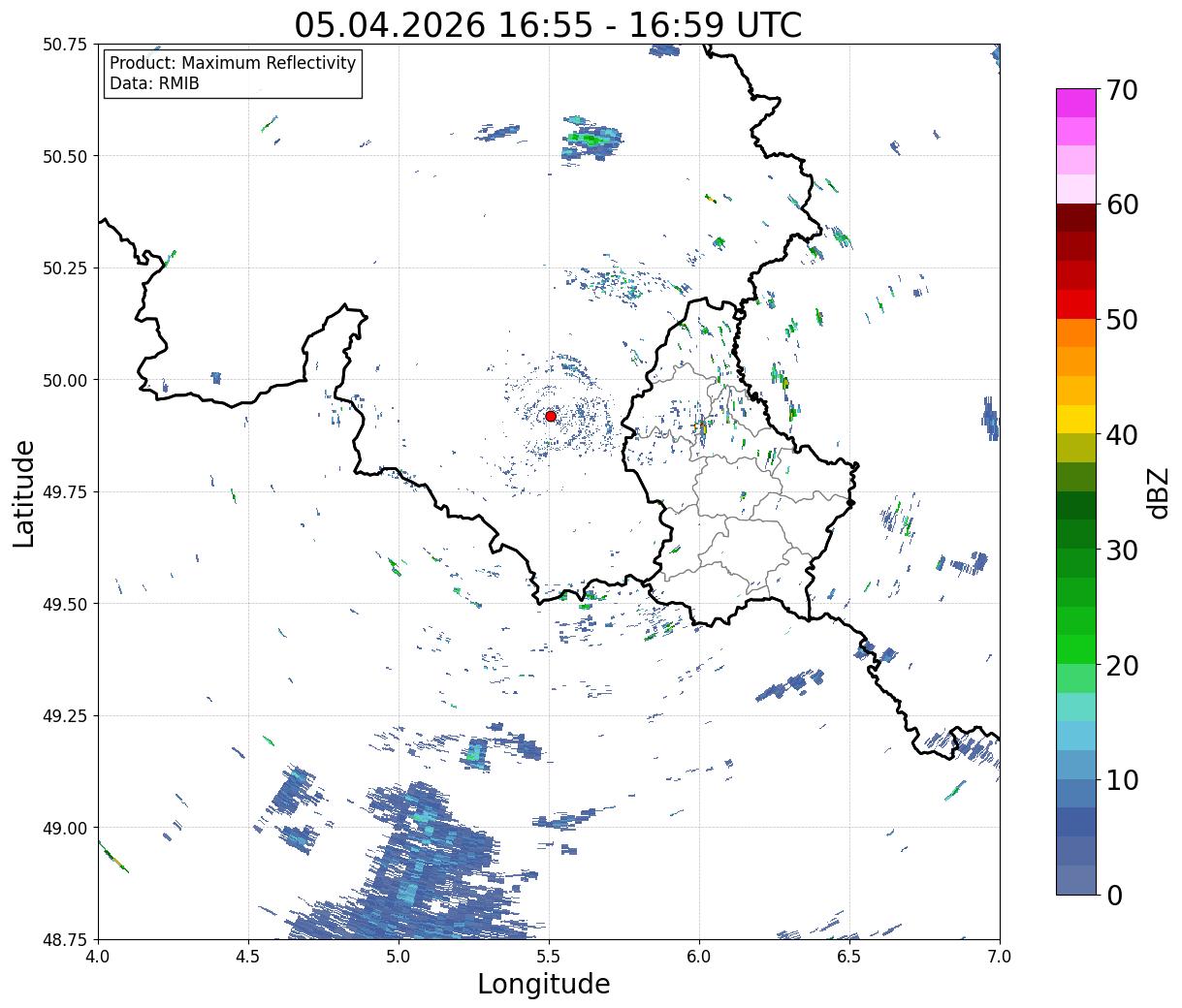This screenshot has height=1008, width=1182.
Task: Click the Data: RMIB text
Action: pyautogui.click(x=154, y=83)
